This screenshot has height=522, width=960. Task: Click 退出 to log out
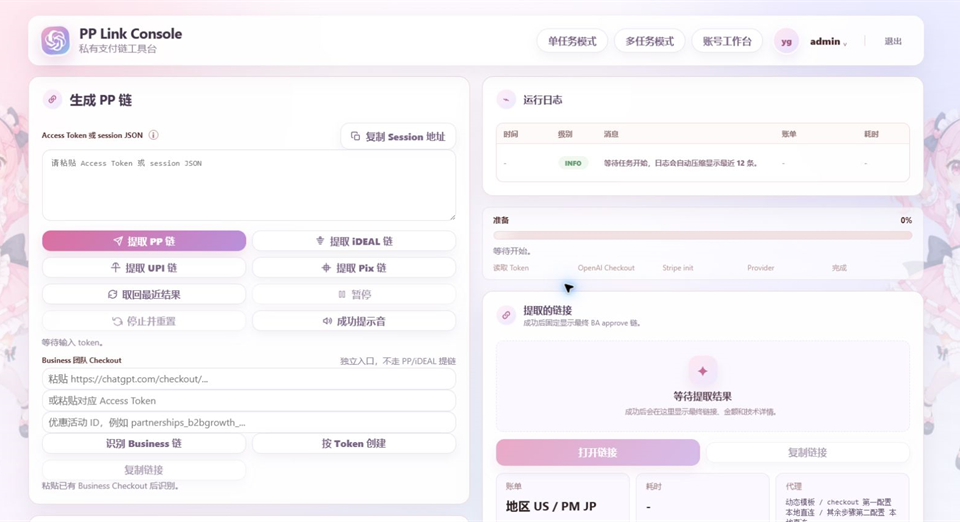click(x=893, y=41)
